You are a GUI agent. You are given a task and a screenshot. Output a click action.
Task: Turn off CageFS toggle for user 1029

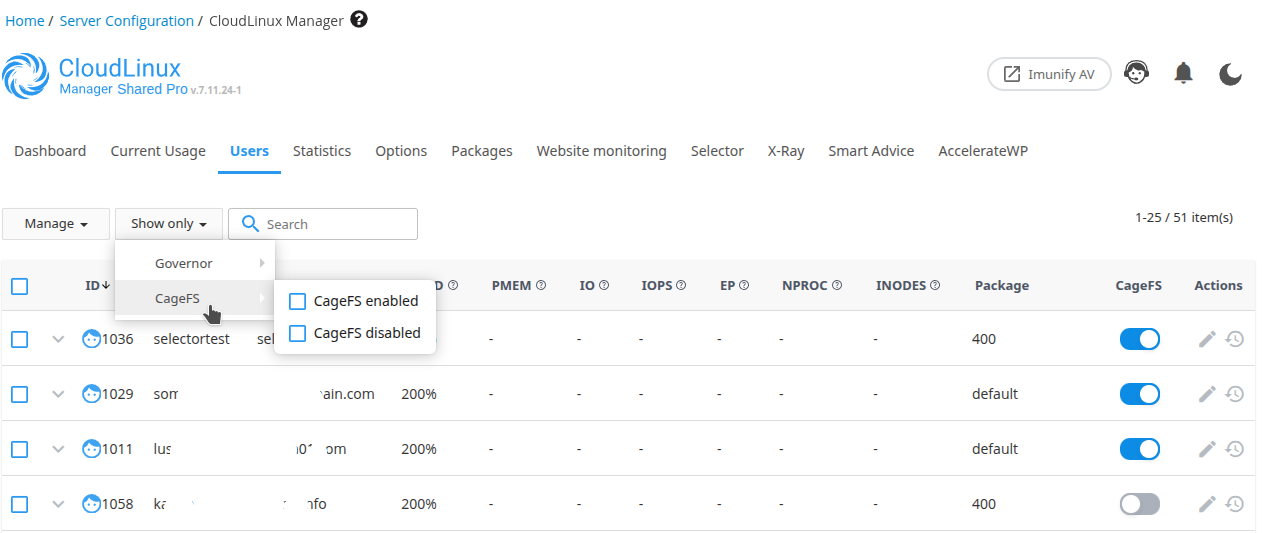click(x=1140, y=394)
